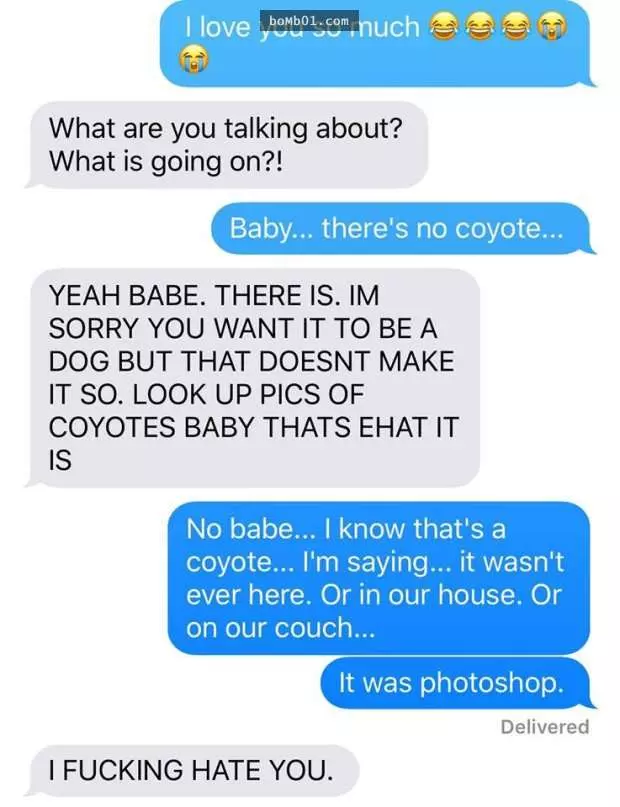Click the 'LOOK UP PICS OF' text line
The image size is (620, 807).
pyautogui.click(x=206, y=394)
